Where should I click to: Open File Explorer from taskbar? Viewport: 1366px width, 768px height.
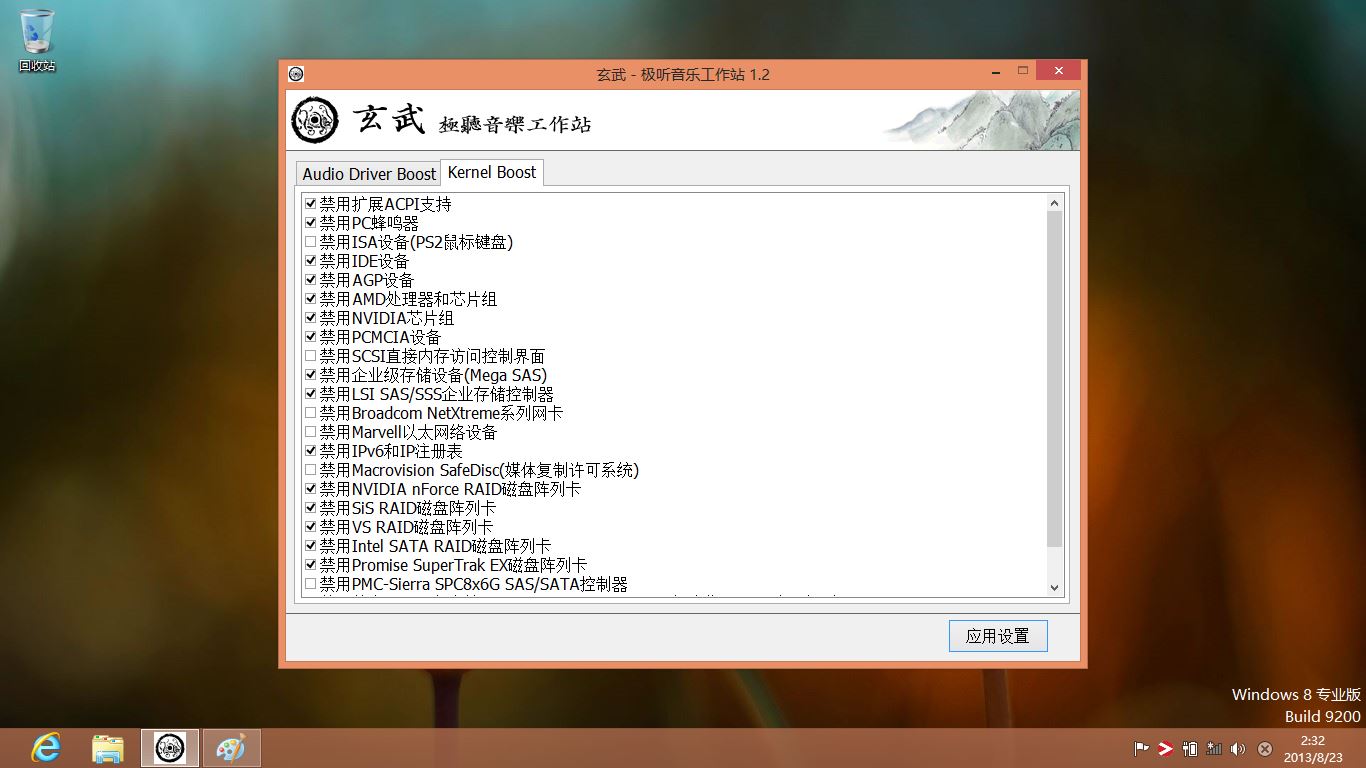pyautogui.click(x=108, y=747)
